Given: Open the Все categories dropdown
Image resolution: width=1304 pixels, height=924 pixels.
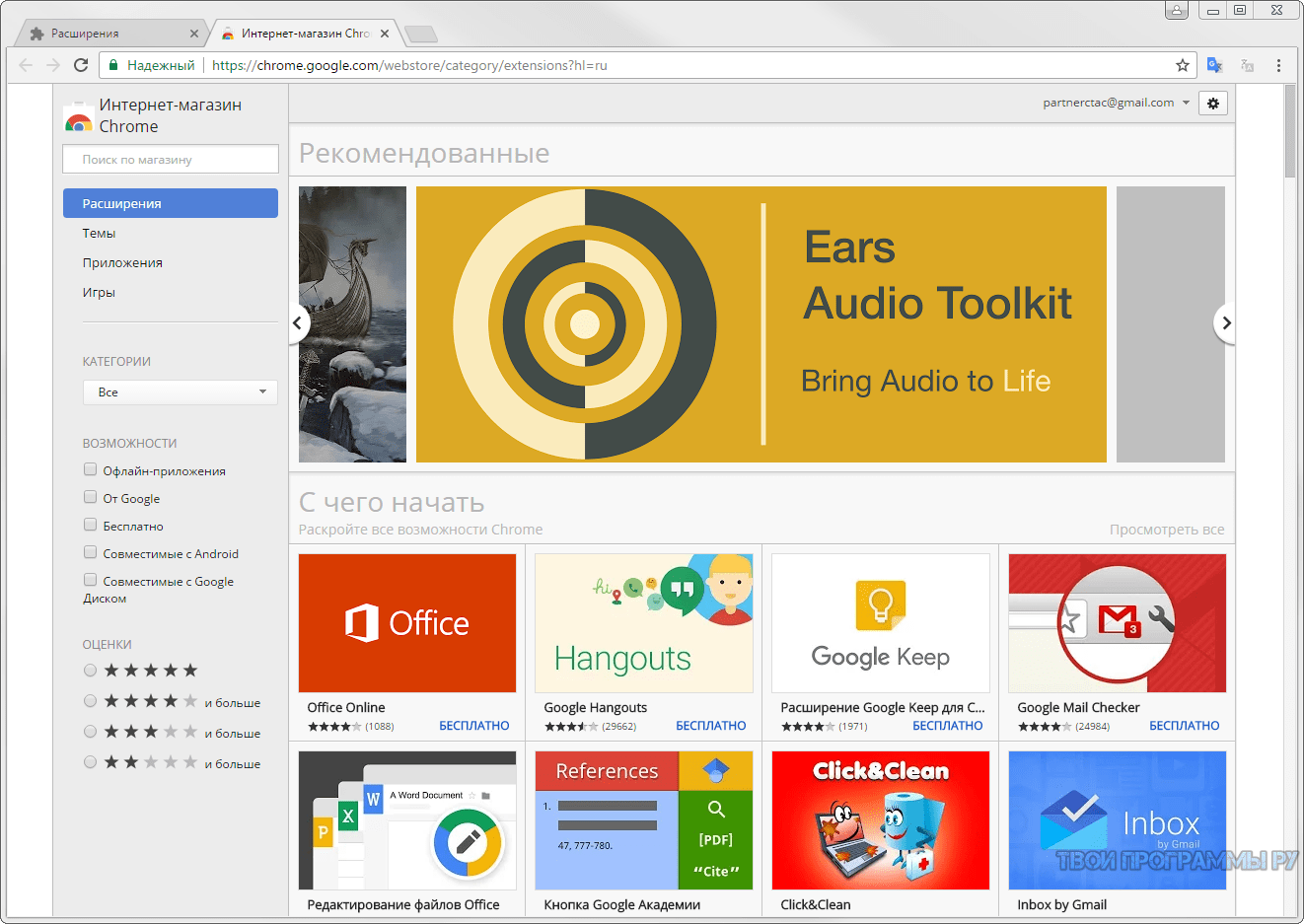Looking at the screenshot, I should (180, 391).
